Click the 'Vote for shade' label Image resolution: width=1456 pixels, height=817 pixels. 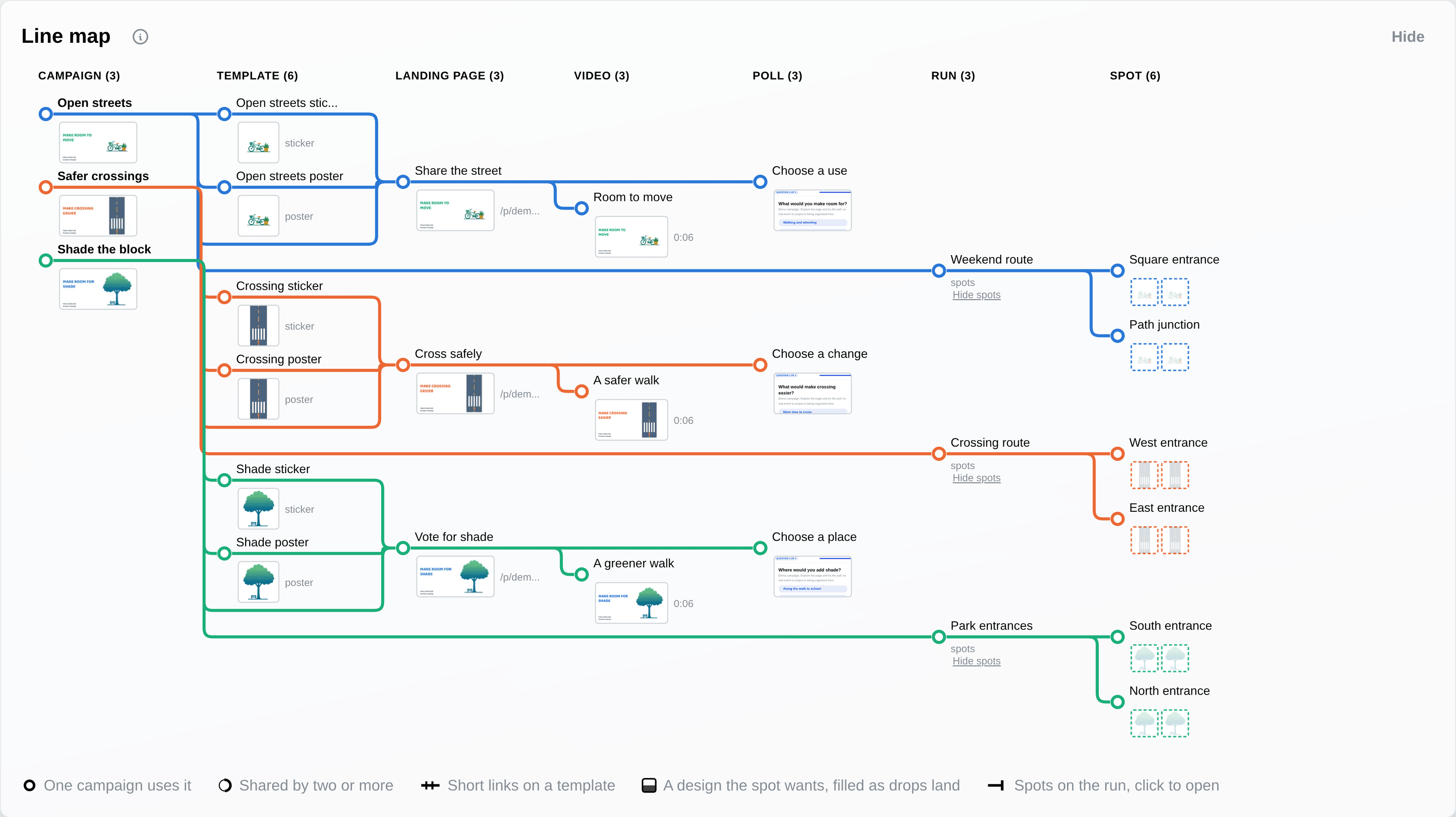coord(454,537)
